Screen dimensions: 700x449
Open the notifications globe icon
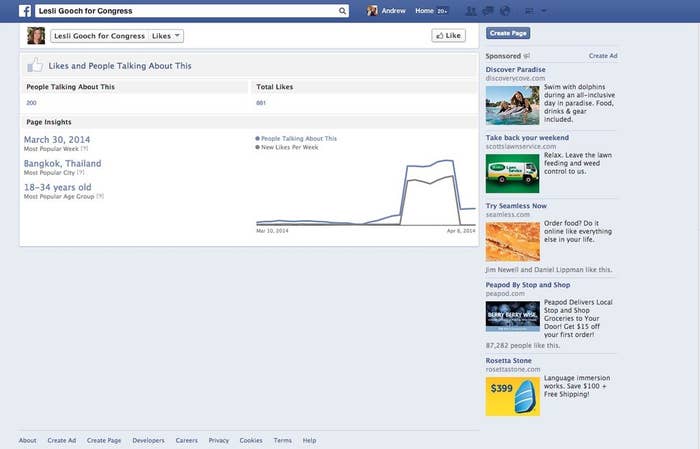tap(504, 11)
